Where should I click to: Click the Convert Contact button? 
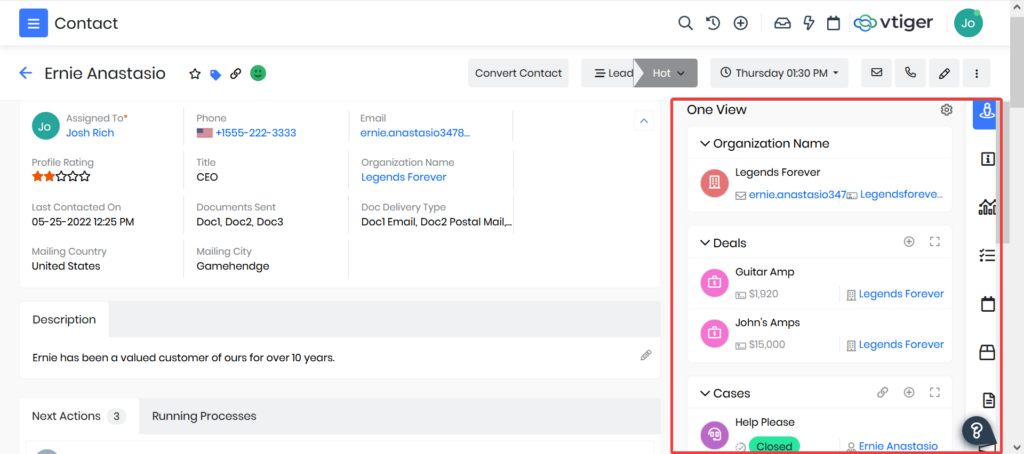pyautogui.click(x=518, y=73)
